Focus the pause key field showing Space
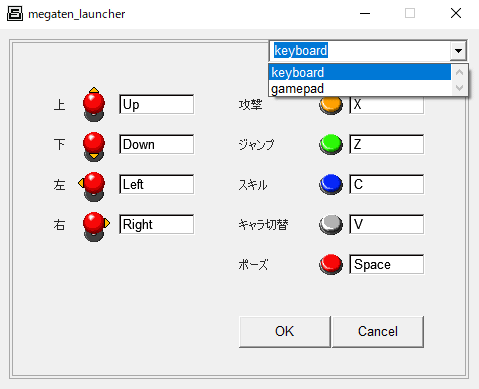479x389 pixels. (x=387, y=264)
